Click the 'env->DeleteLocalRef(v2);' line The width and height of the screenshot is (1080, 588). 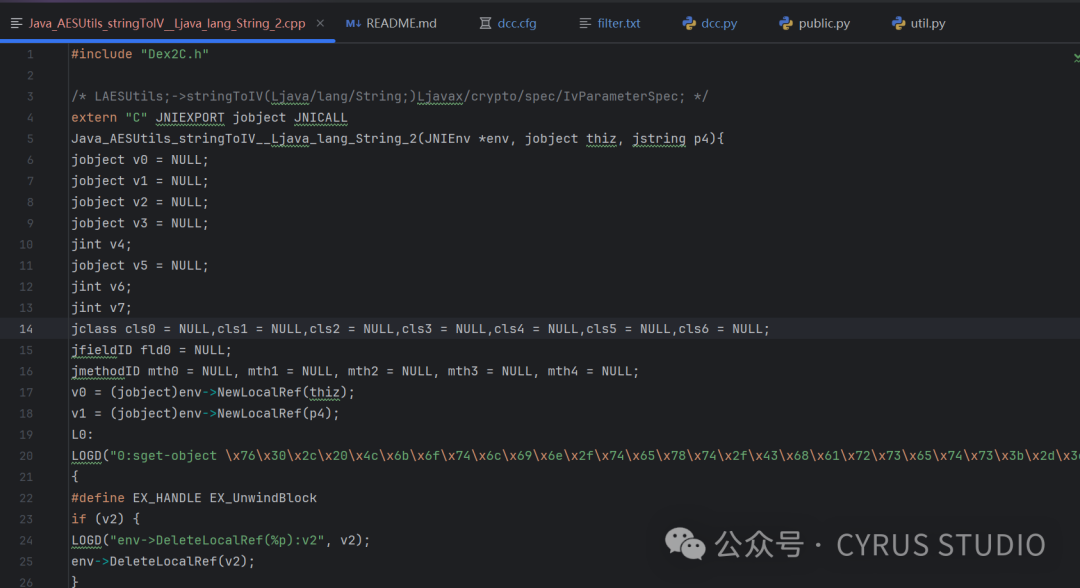click(163, 561)
